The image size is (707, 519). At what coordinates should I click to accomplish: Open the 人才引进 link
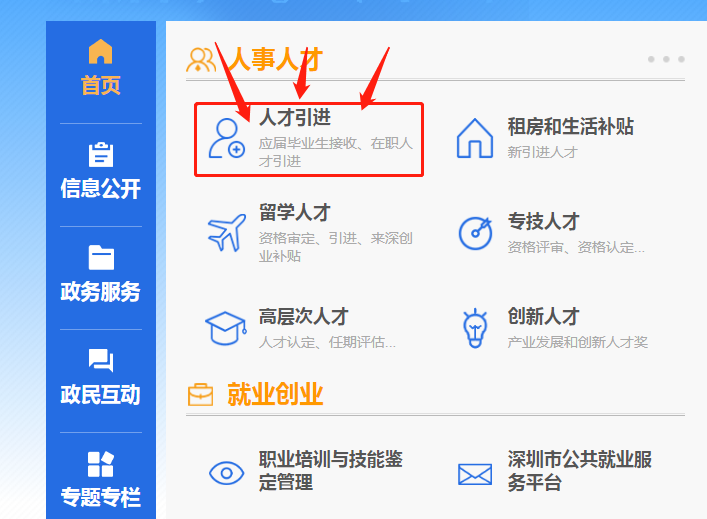tap(295, 117)
